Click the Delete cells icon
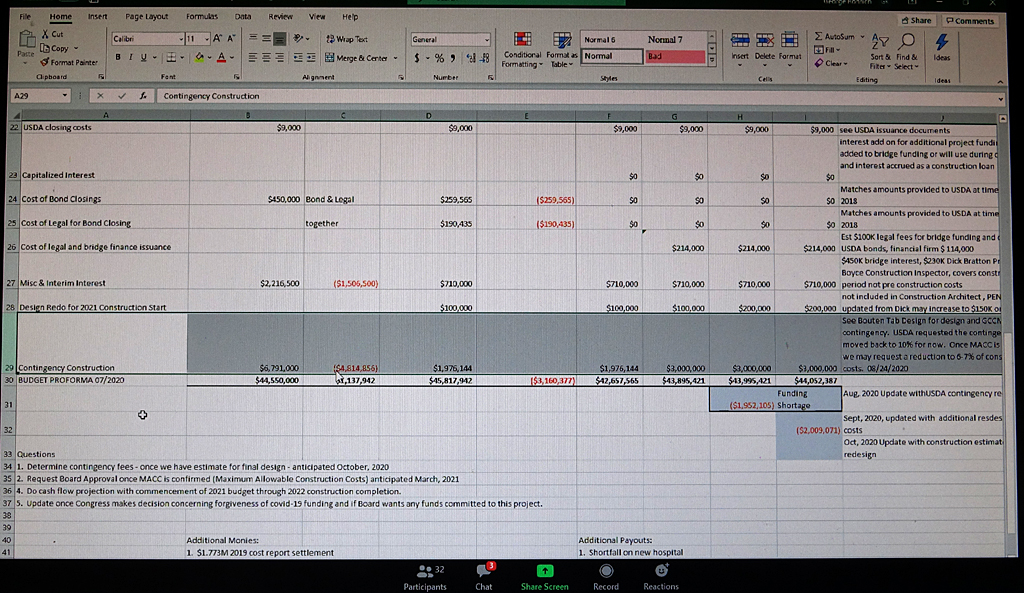Image resolution: width=1024 pixels, height=593 pixels. tap(764, 42)
